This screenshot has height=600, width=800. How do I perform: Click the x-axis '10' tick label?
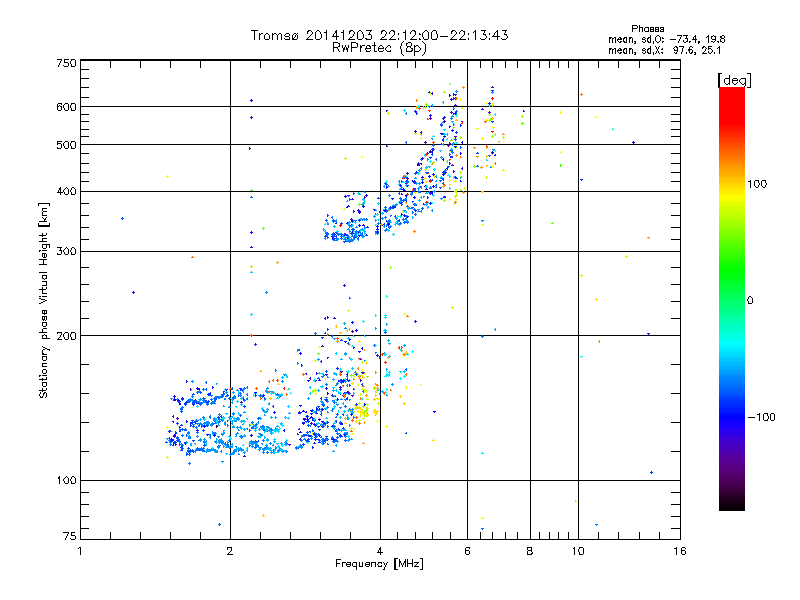(578, 551)
